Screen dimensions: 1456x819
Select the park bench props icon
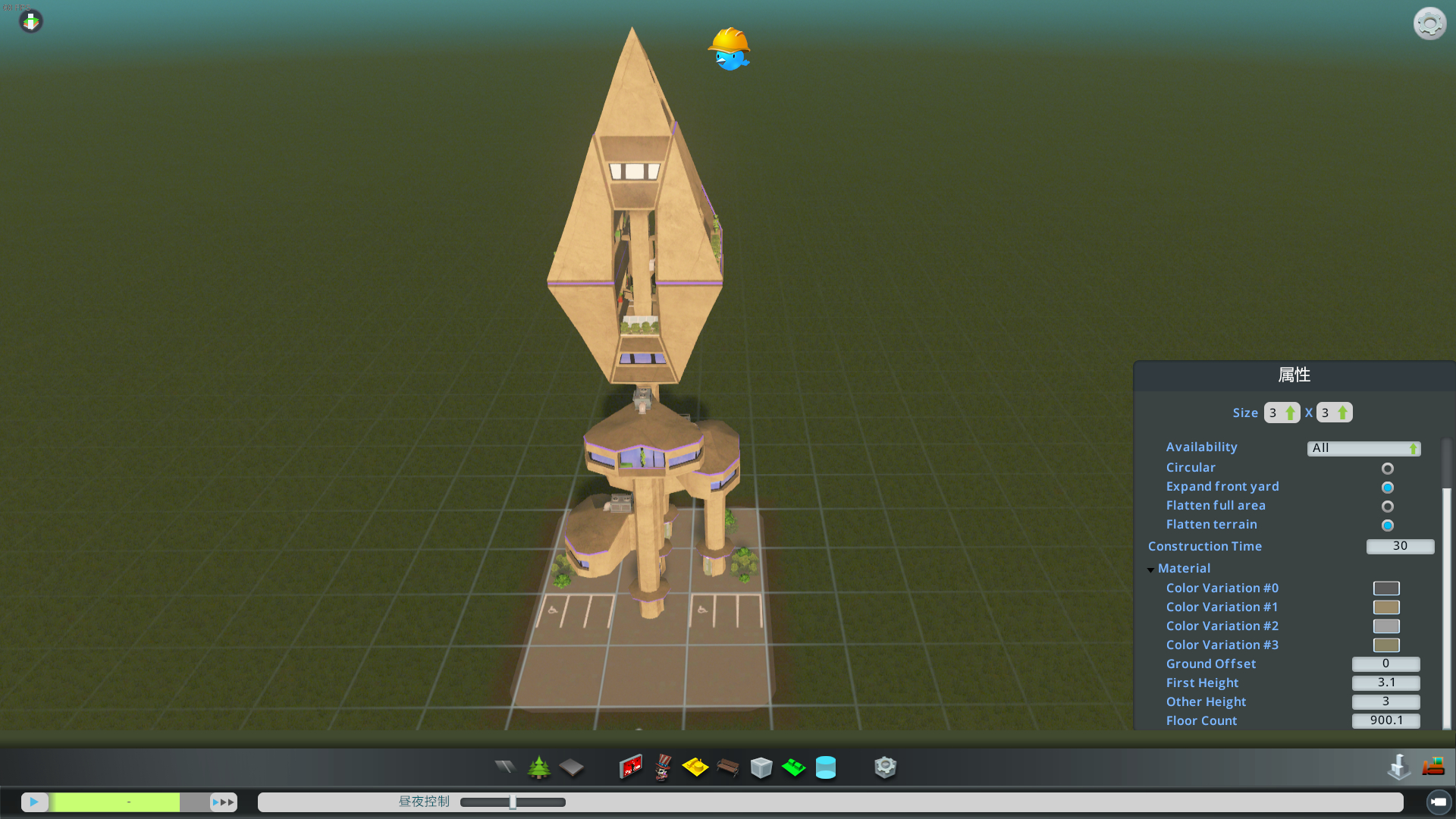[728, 767]
